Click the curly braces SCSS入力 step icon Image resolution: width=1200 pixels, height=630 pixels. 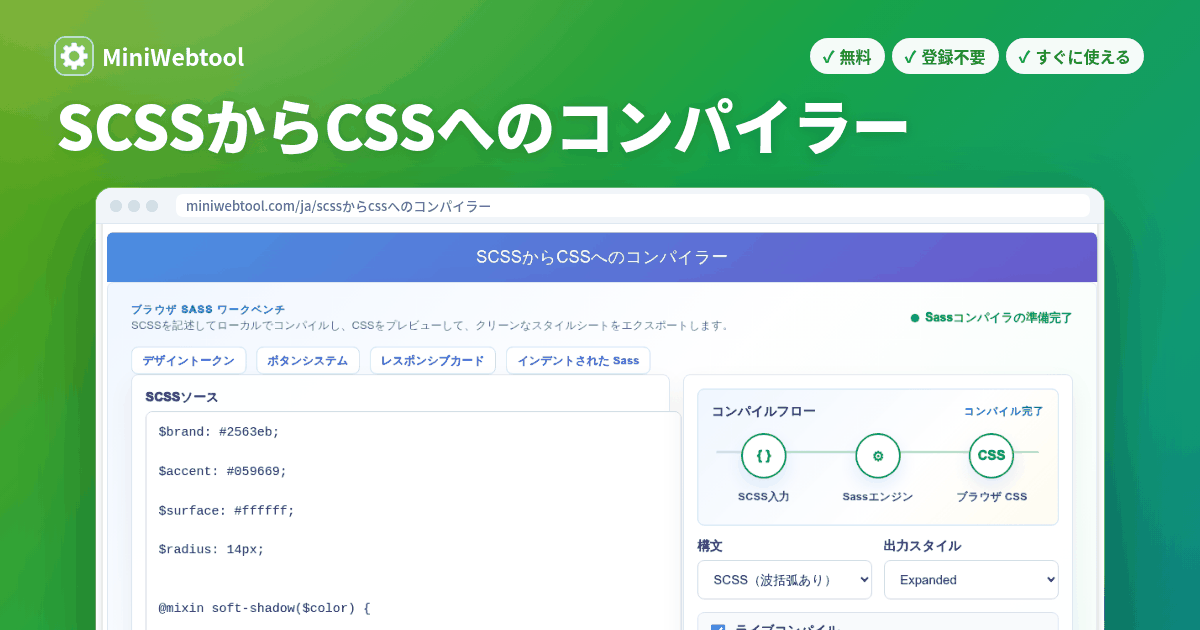(x=764, y=456)
